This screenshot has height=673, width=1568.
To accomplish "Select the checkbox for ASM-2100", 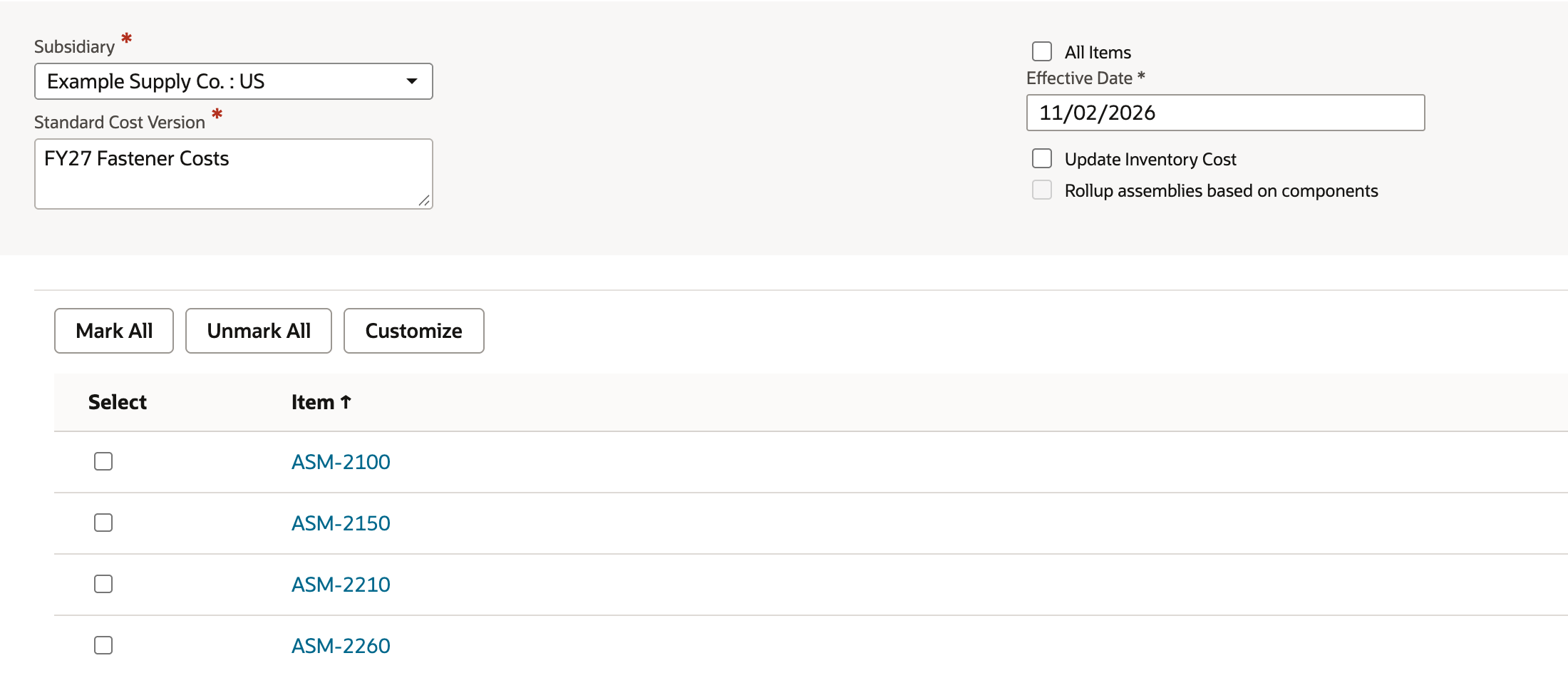I will (103, 461).
